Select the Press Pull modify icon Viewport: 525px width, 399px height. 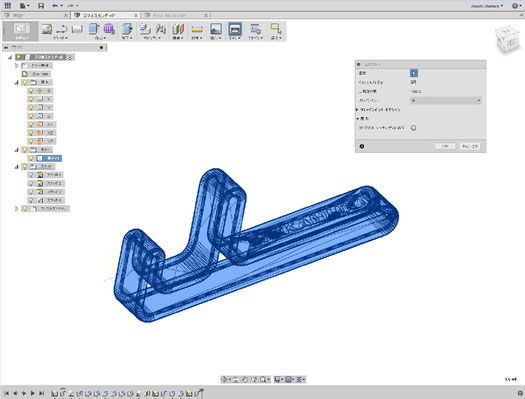[127, 29]
